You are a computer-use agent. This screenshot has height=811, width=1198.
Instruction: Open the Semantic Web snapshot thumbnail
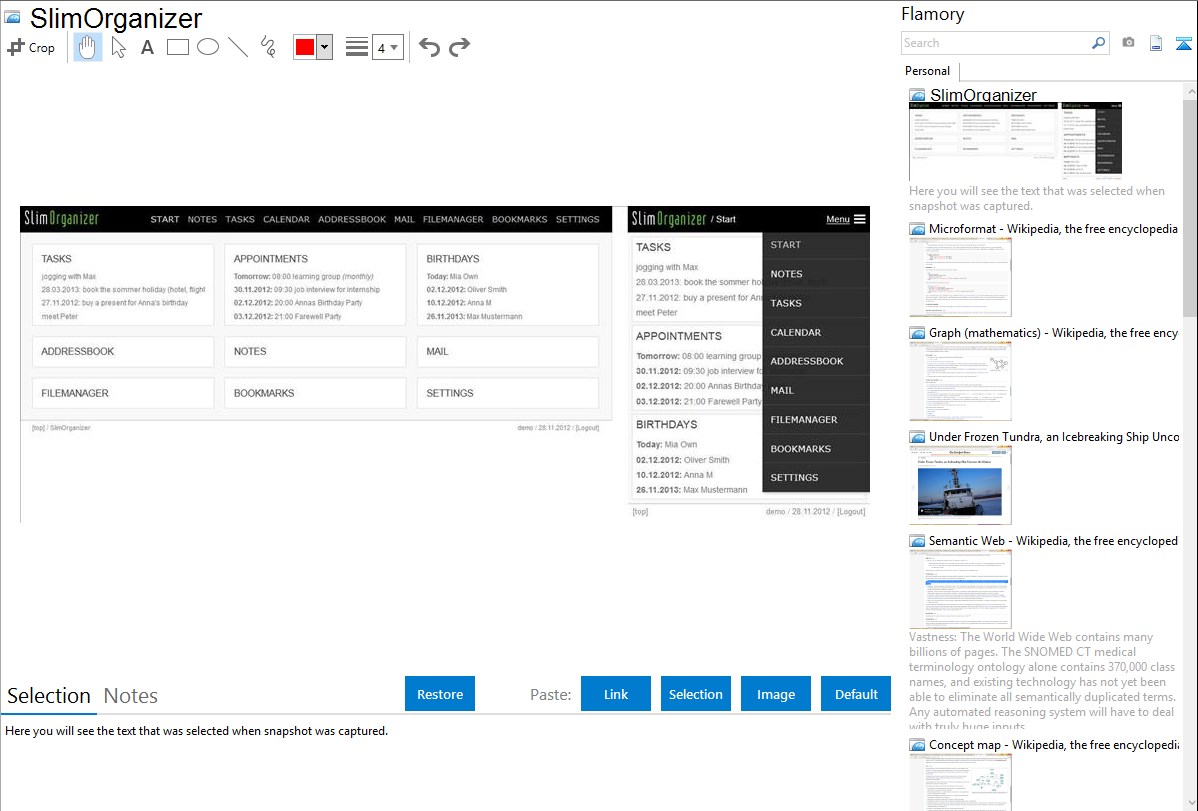coord(960,589)
